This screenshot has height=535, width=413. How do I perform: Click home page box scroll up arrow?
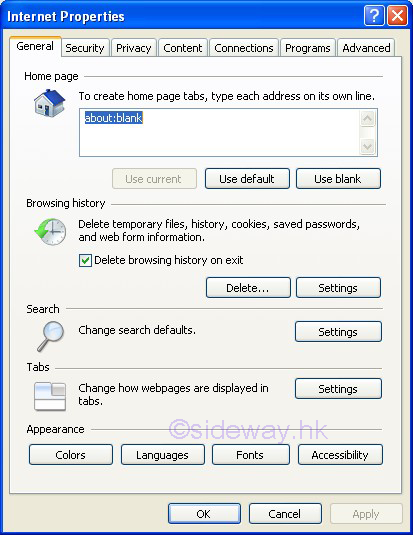368,119
